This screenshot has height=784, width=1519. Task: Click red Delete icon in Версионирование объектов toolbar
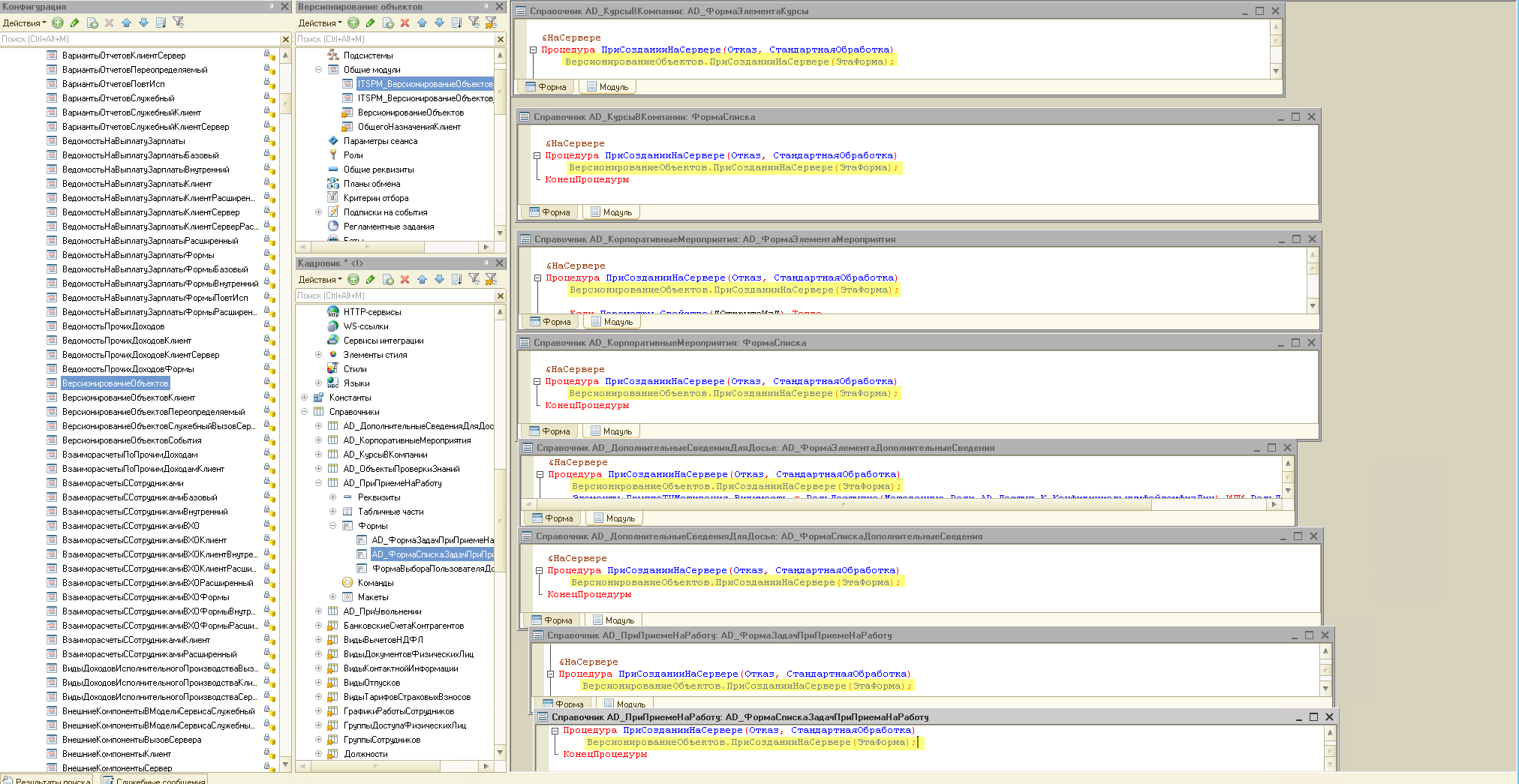coord(405,23)
